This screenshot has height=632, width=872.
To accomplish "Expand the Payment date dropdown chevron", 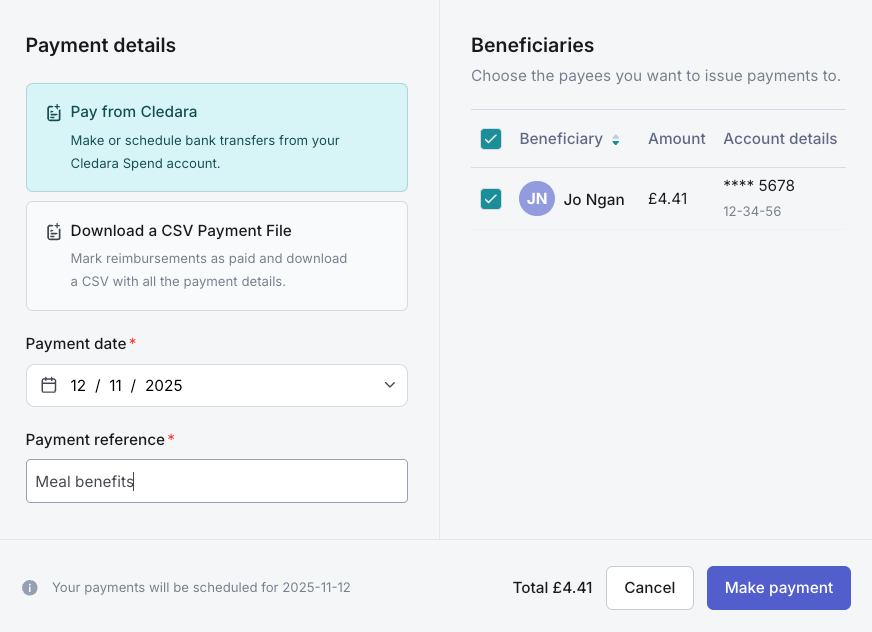I will point(390,385).
